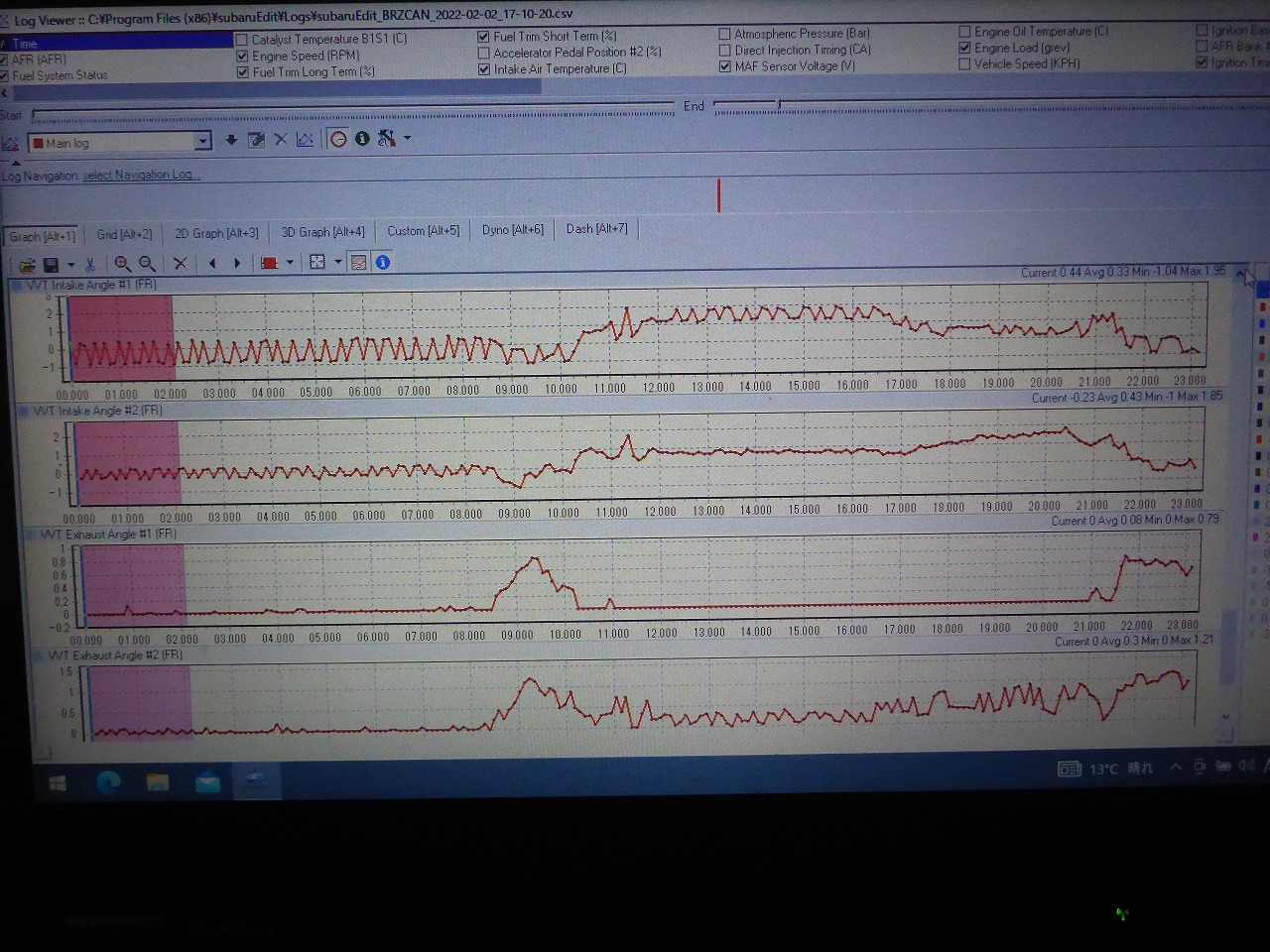Remove log with X icon beside Main log
This screenshot has height=952, width=1270.
point(281,140)
